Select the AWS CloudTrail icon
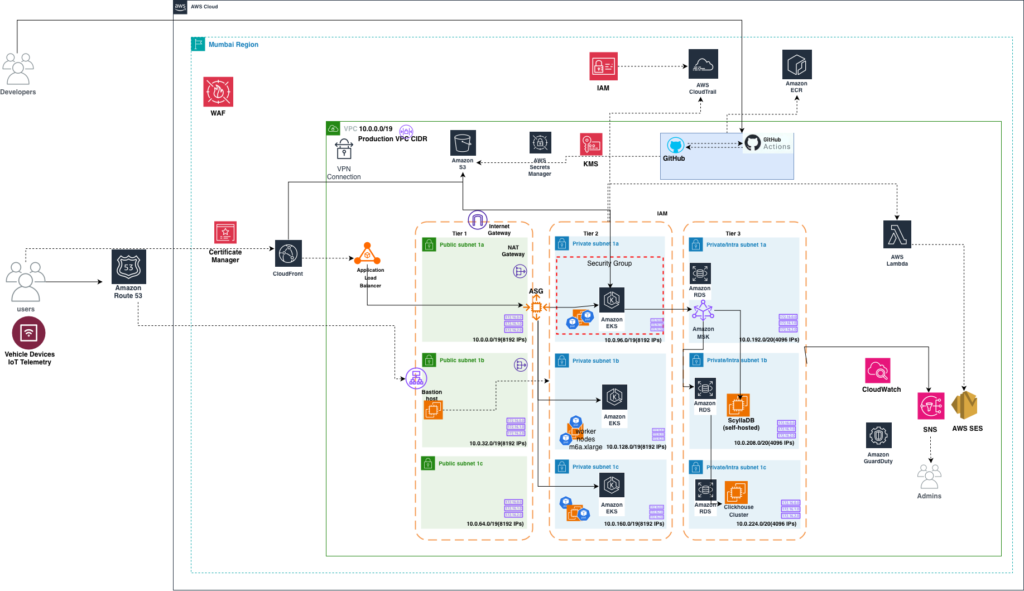The height and width of the screenshot is (591, 1024). pos(703,65)
